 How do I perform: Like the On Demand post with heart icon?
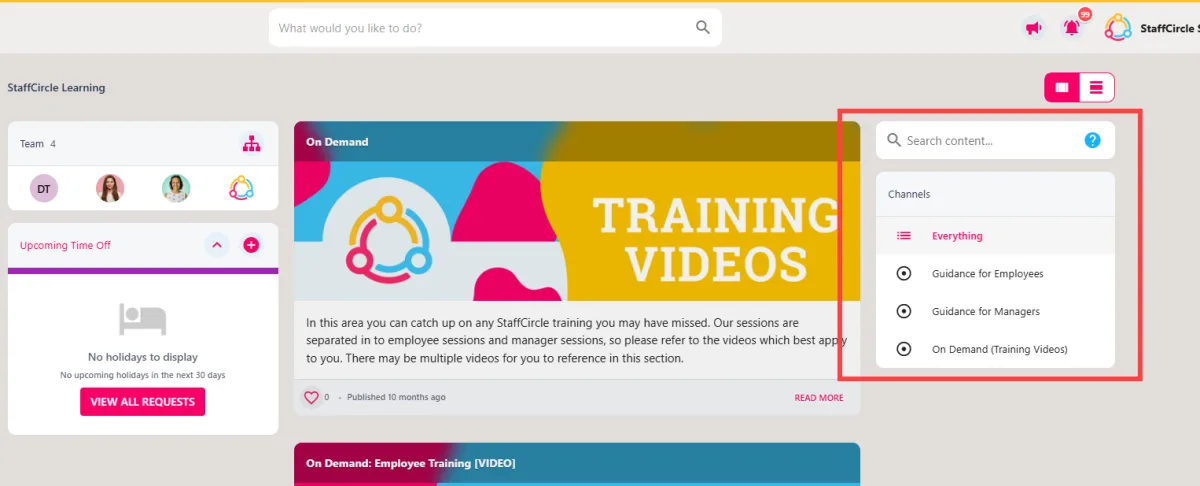311,397
